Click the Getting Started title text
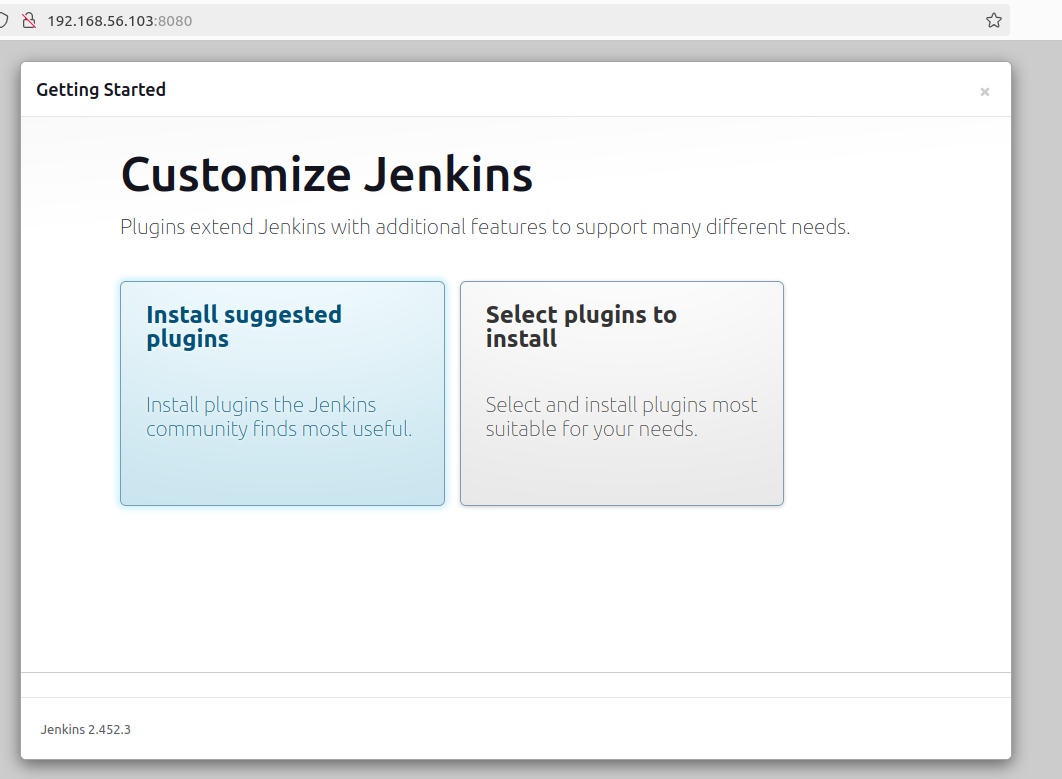The image size is (1062, 779). [x=101, y=89]
